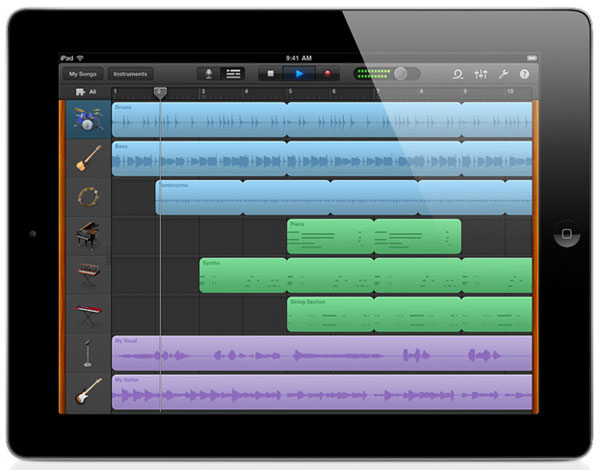Click bar 3 on the timeline ruler
This screenshot has width=600, height=470.
click(x=203, y=91)
